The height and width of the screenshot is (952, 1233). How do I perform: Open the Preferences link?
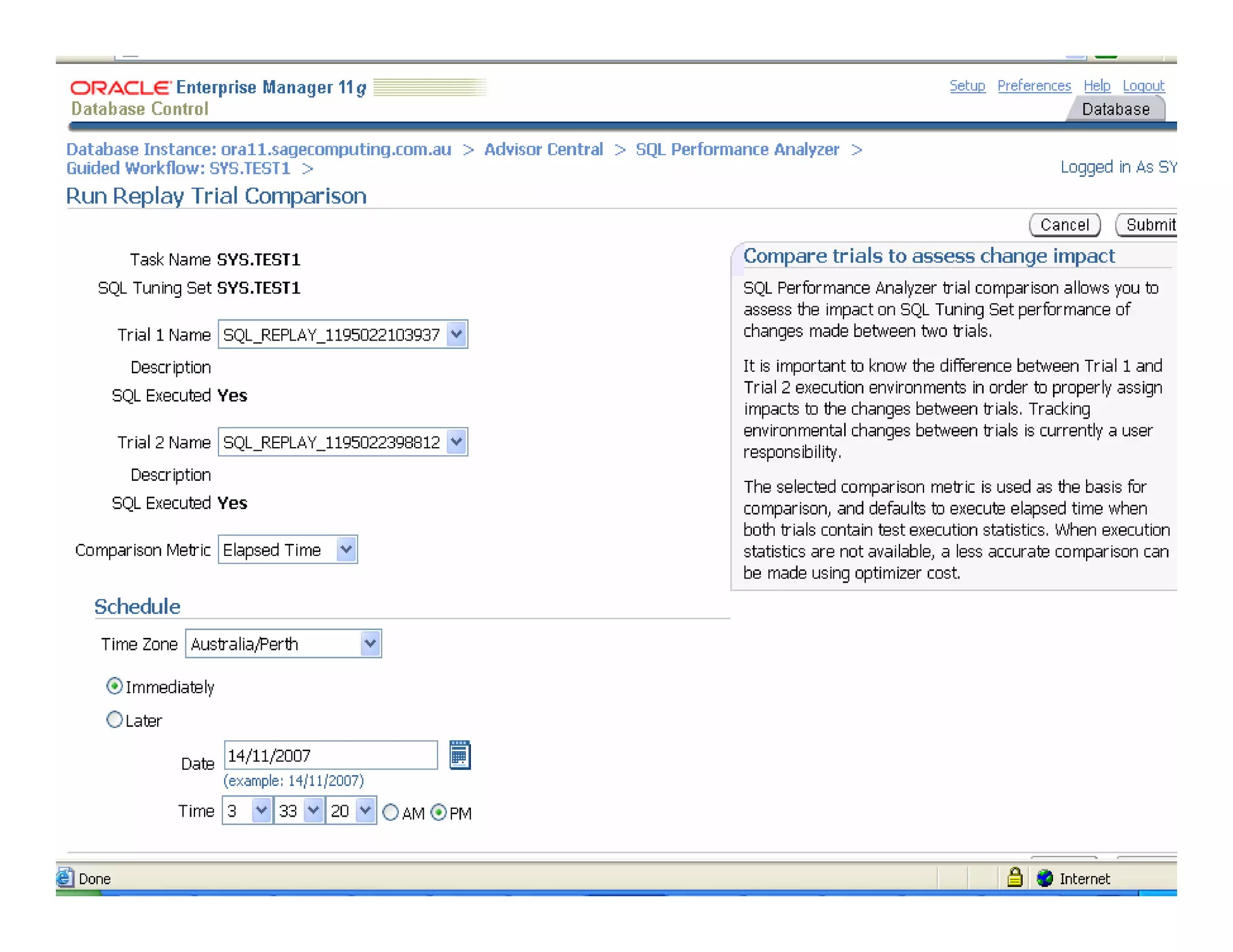(1034, 85)
